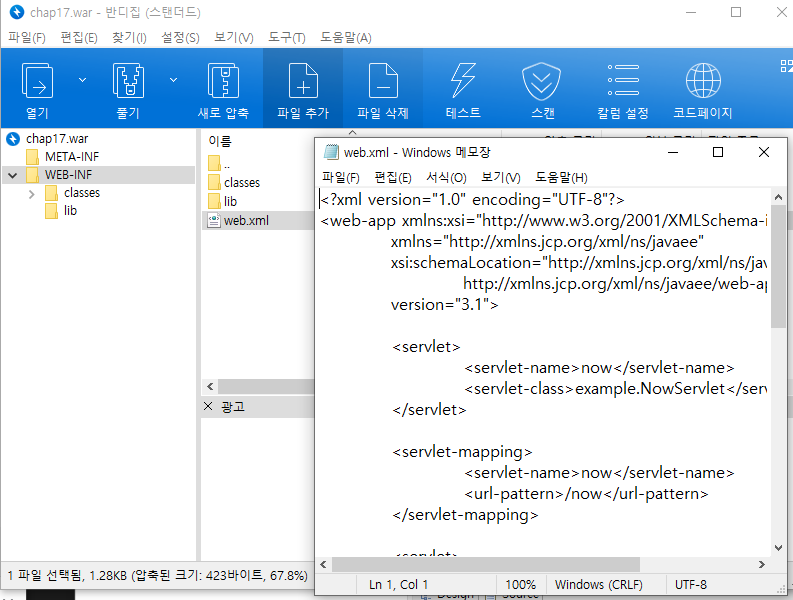Viewport: 793px width, 600px height.
Task: Open Notepad 서식(O) menu
Action: click(x=446, y=178)
